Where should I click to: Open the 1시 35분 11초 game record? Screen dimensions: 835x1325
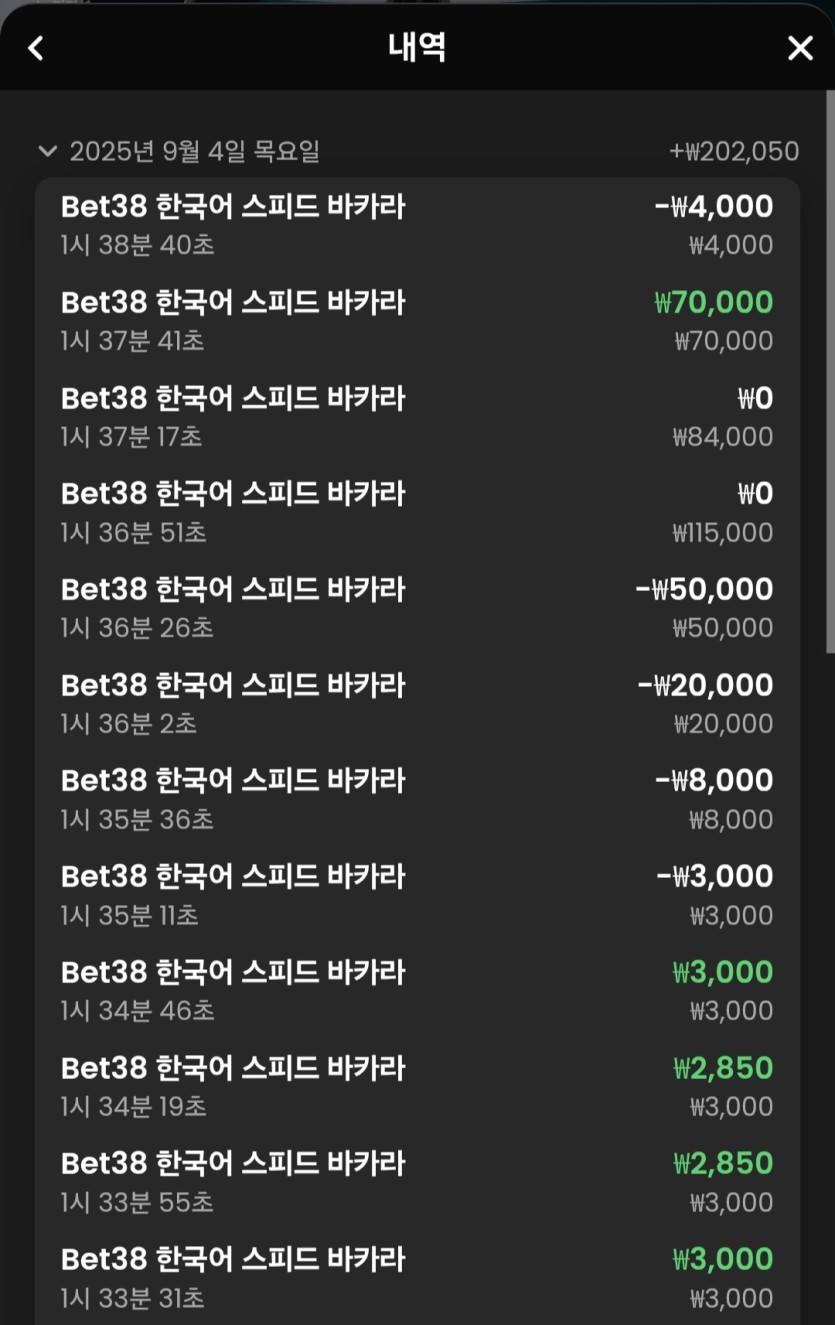(x=416, y=895)
